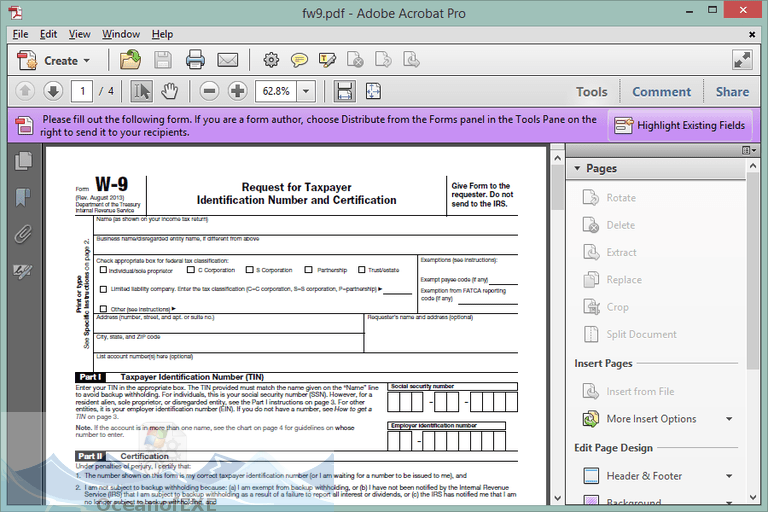Zoom in with plus button
Viewport: 768px width, 512px height.
tap(238, 91)
